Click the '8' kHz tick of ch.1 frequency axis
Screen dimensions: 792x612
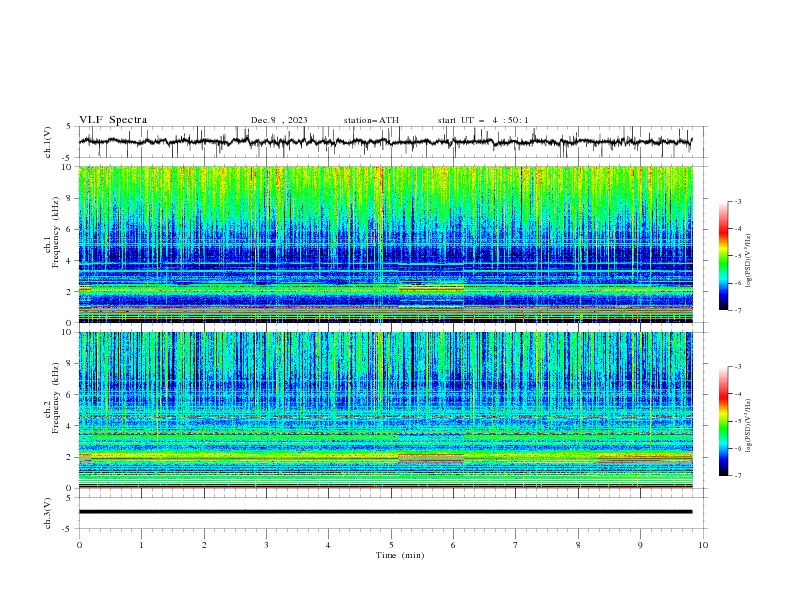(69, 198)
